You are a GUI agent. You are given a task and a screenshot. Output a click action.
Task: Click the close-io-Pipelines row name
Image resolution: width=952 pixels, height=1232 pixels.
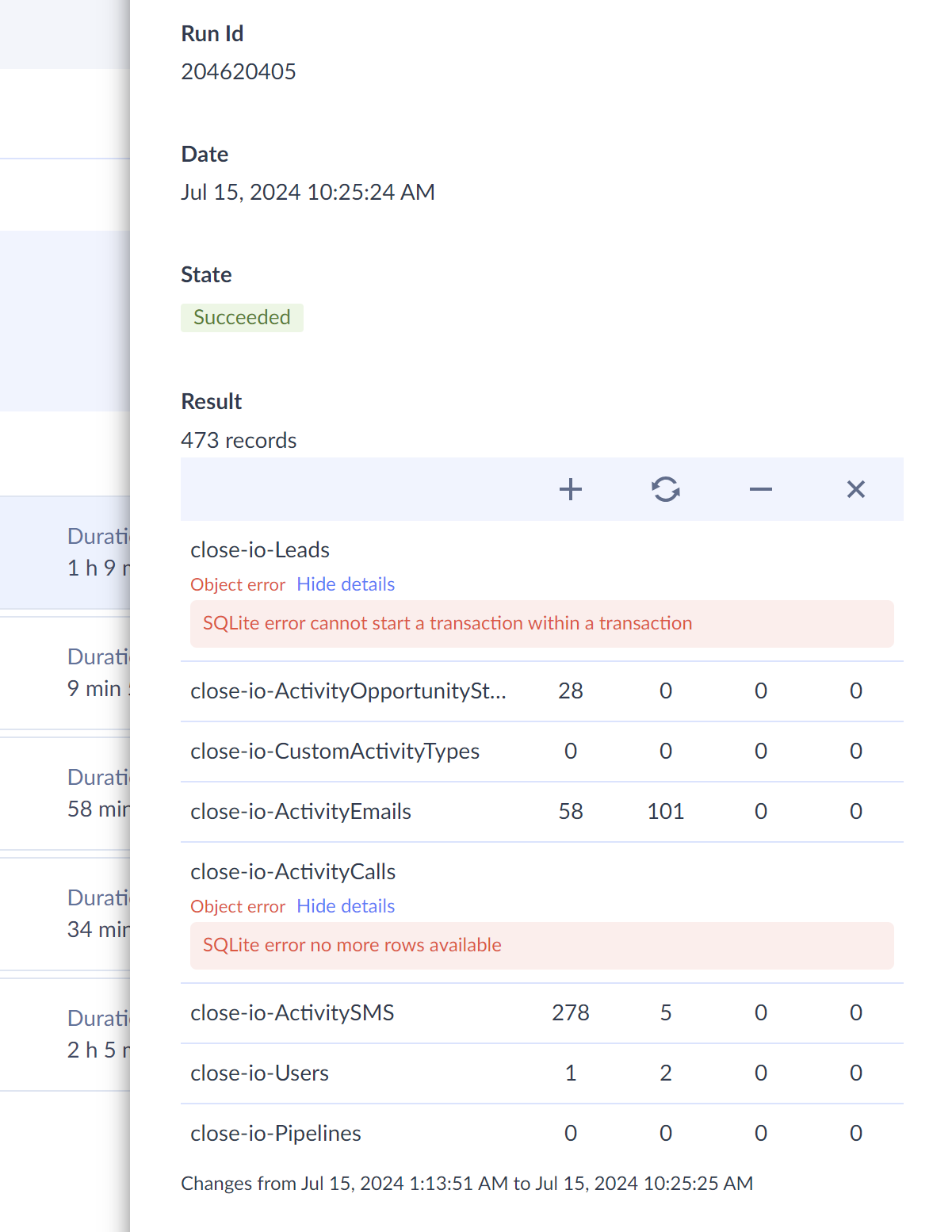coord(276,1133)
